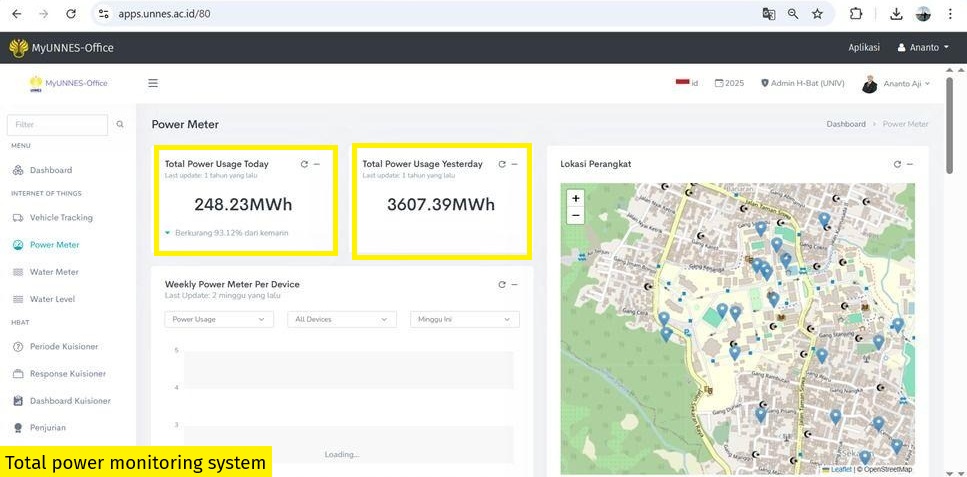Collapse the Weekly Power Meter card

pyautogui.click(x=515, y=285)
